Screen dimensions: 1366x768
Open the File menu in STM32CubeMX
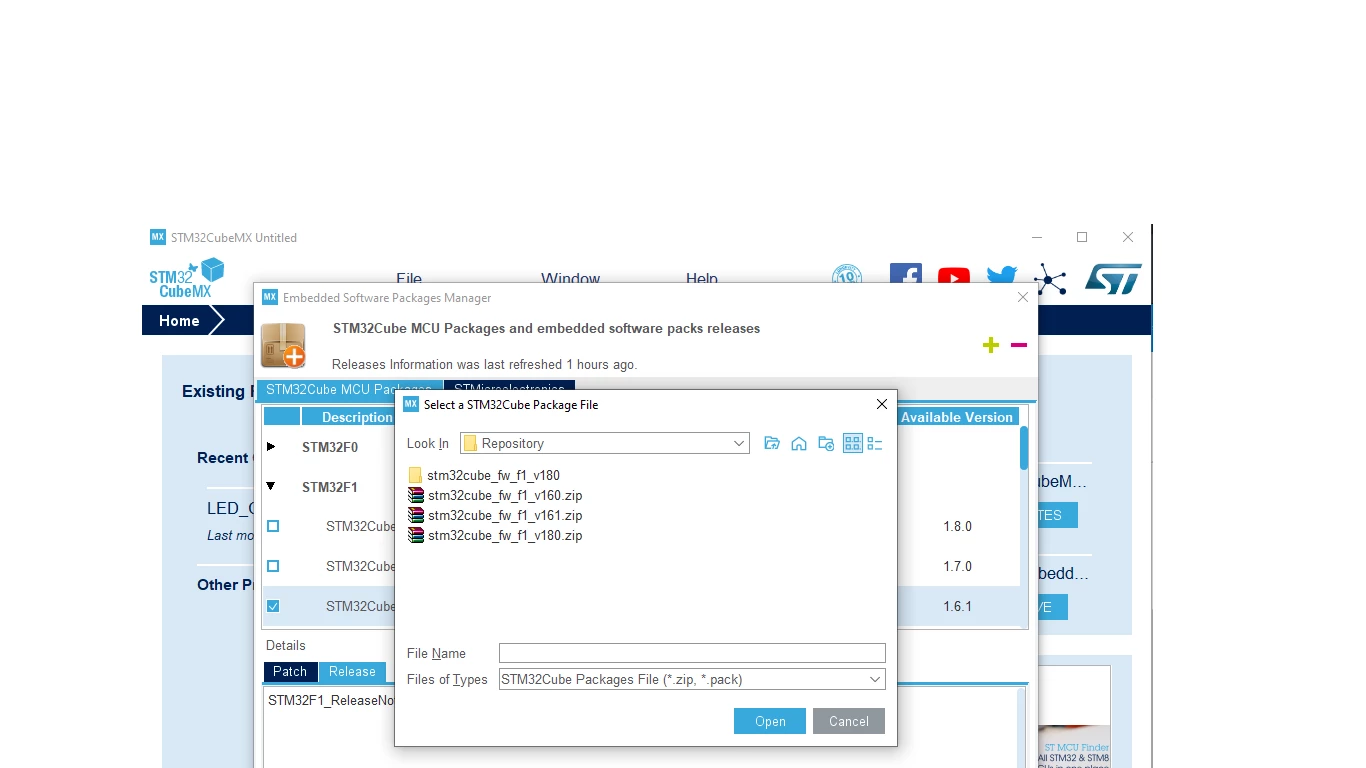(409, 279)
